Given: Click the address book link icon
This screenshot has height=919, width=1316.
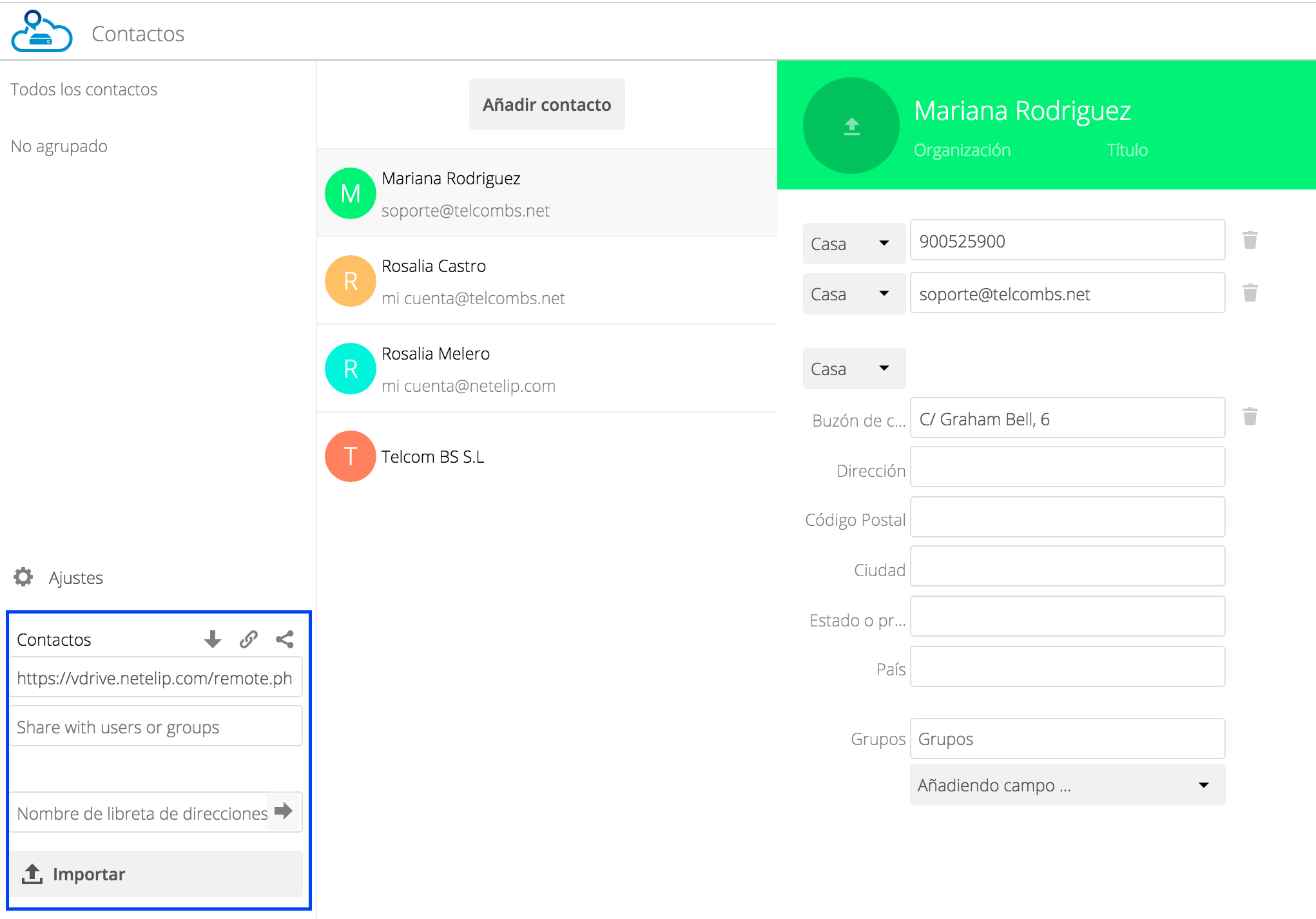Looking at the screenshot, I should (x=249, y=639).
